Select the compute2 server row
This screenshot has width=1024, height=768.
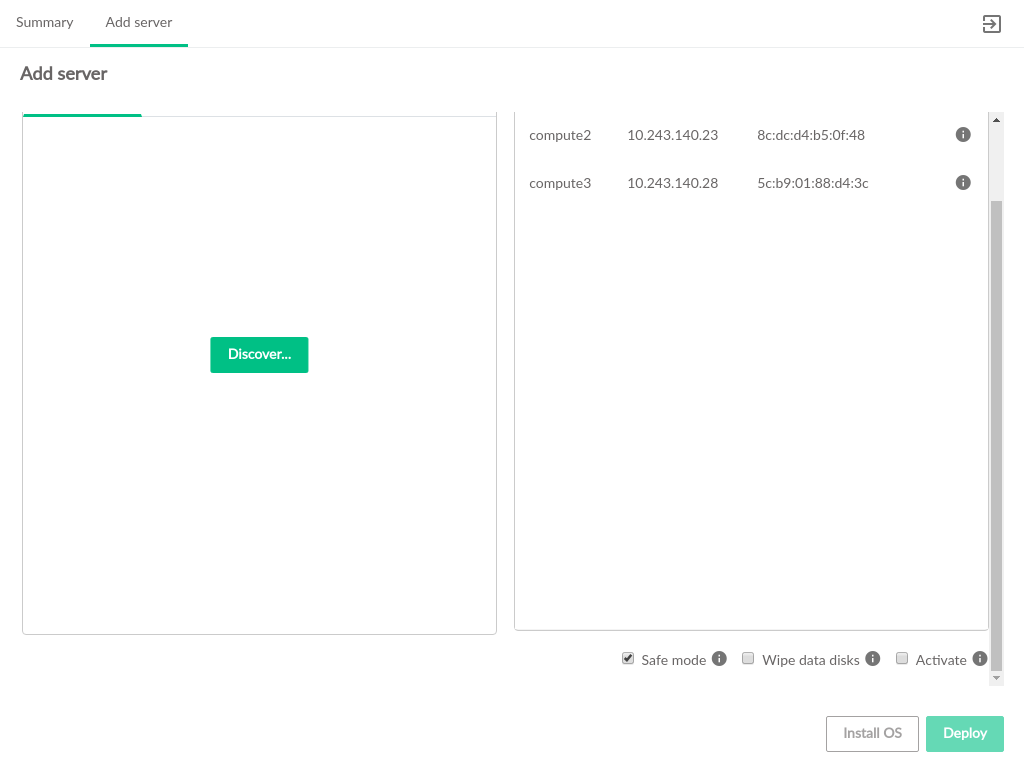(x=560, y=135)
